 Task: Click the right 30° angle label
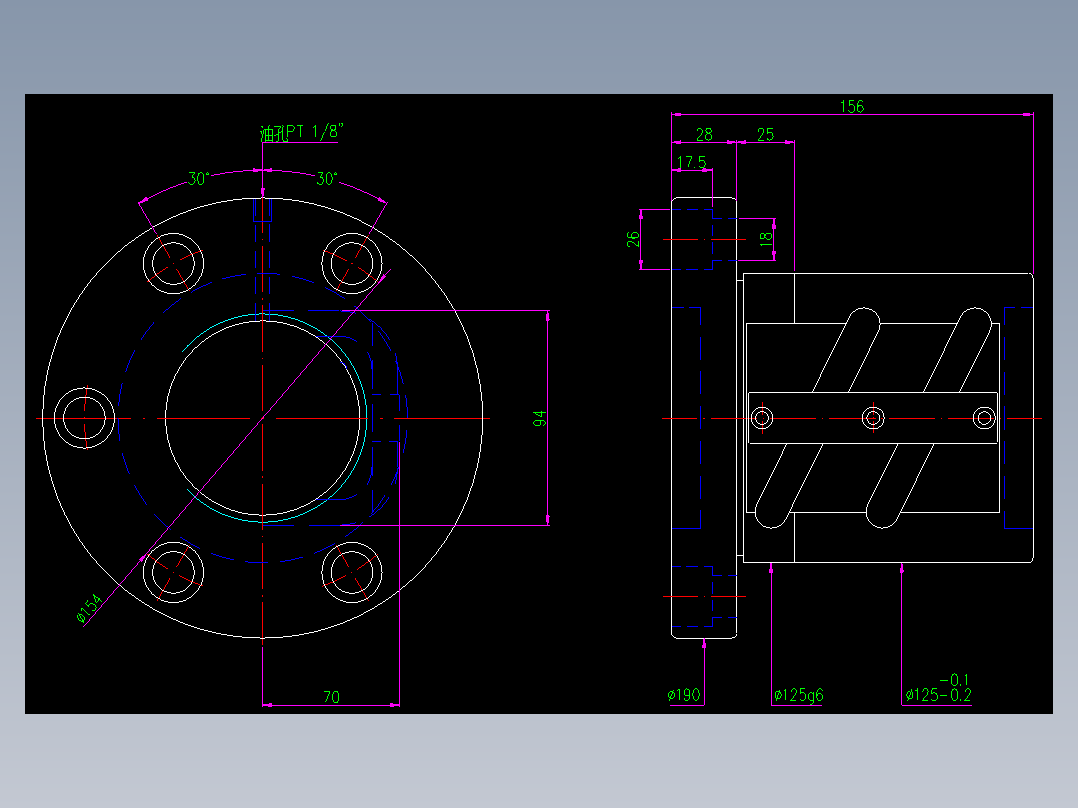(327, 179)
